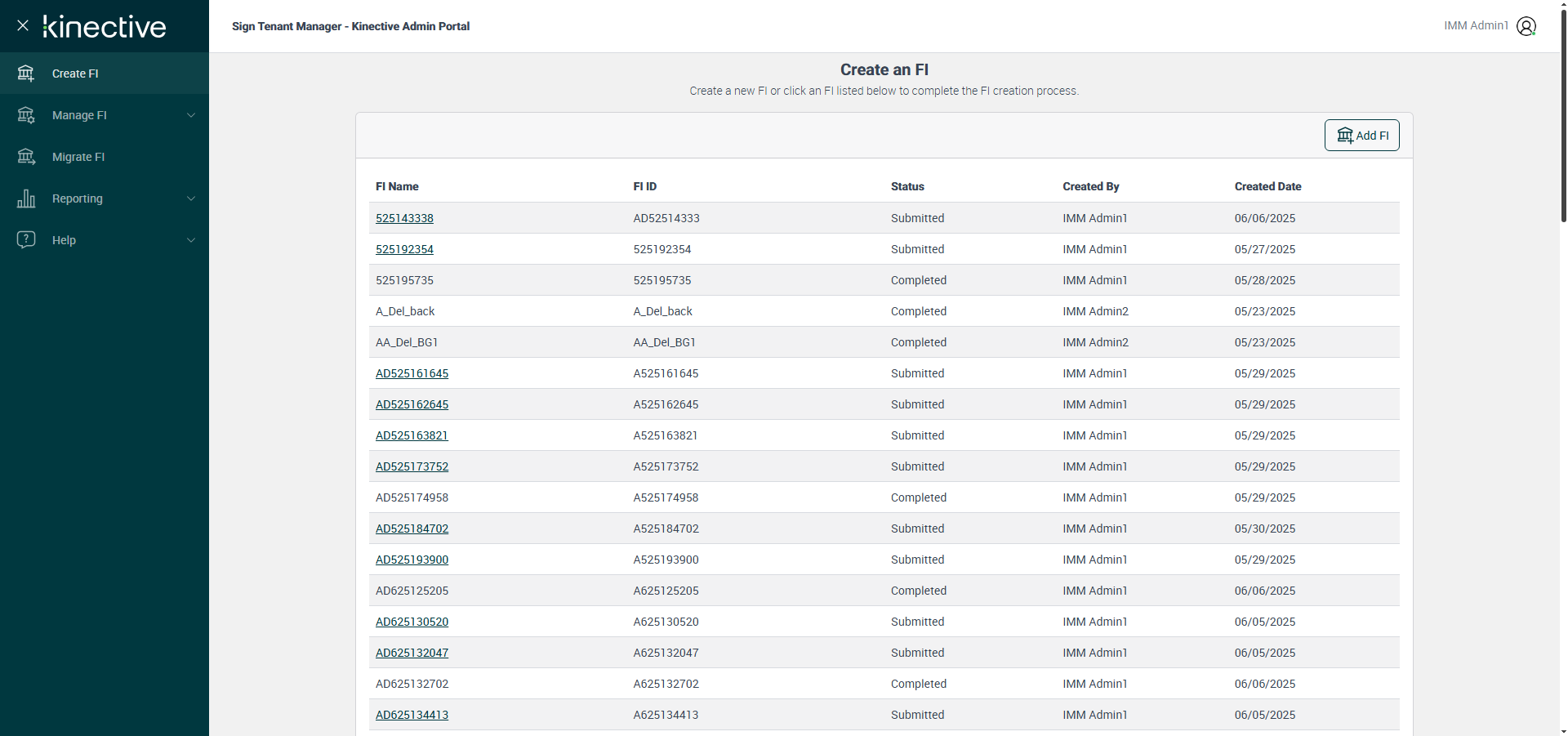Open the AD625134413 FI link
This screenshot has width=1568, height=736.
click(x=412, y=715)
